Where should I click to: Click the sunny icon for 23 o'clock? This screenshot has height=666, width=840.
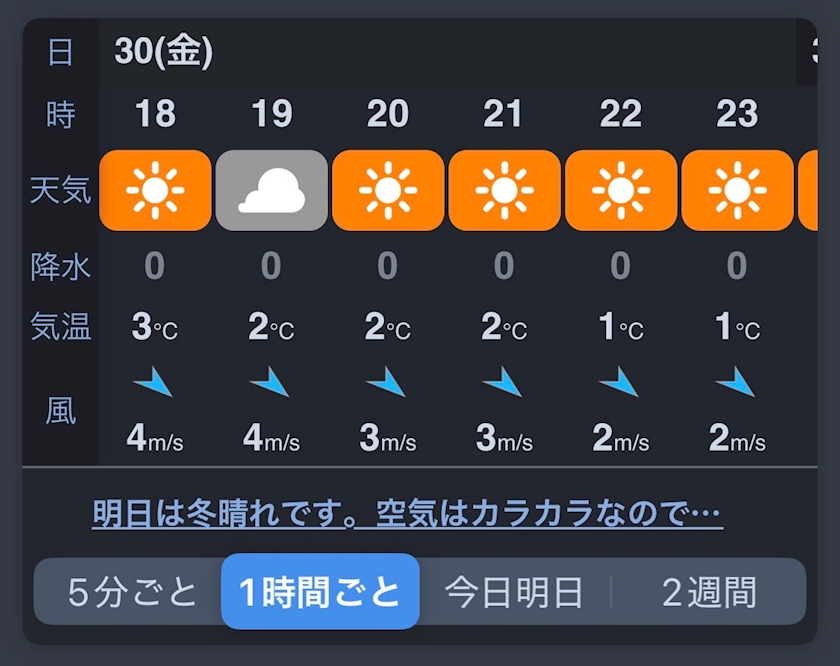coord(737,190)
